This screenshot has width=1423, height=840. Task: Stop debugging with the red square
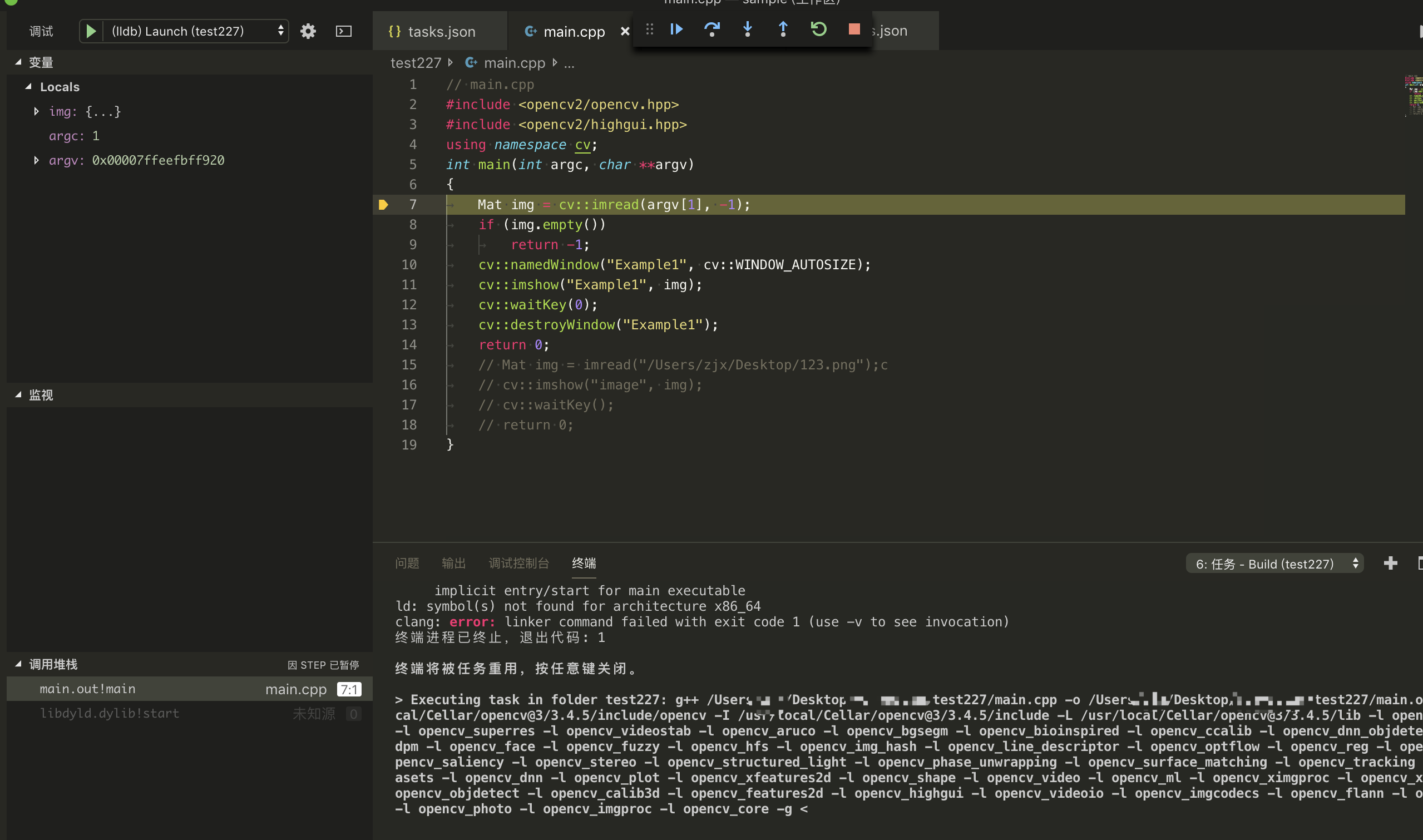click(x=854, y=29)
